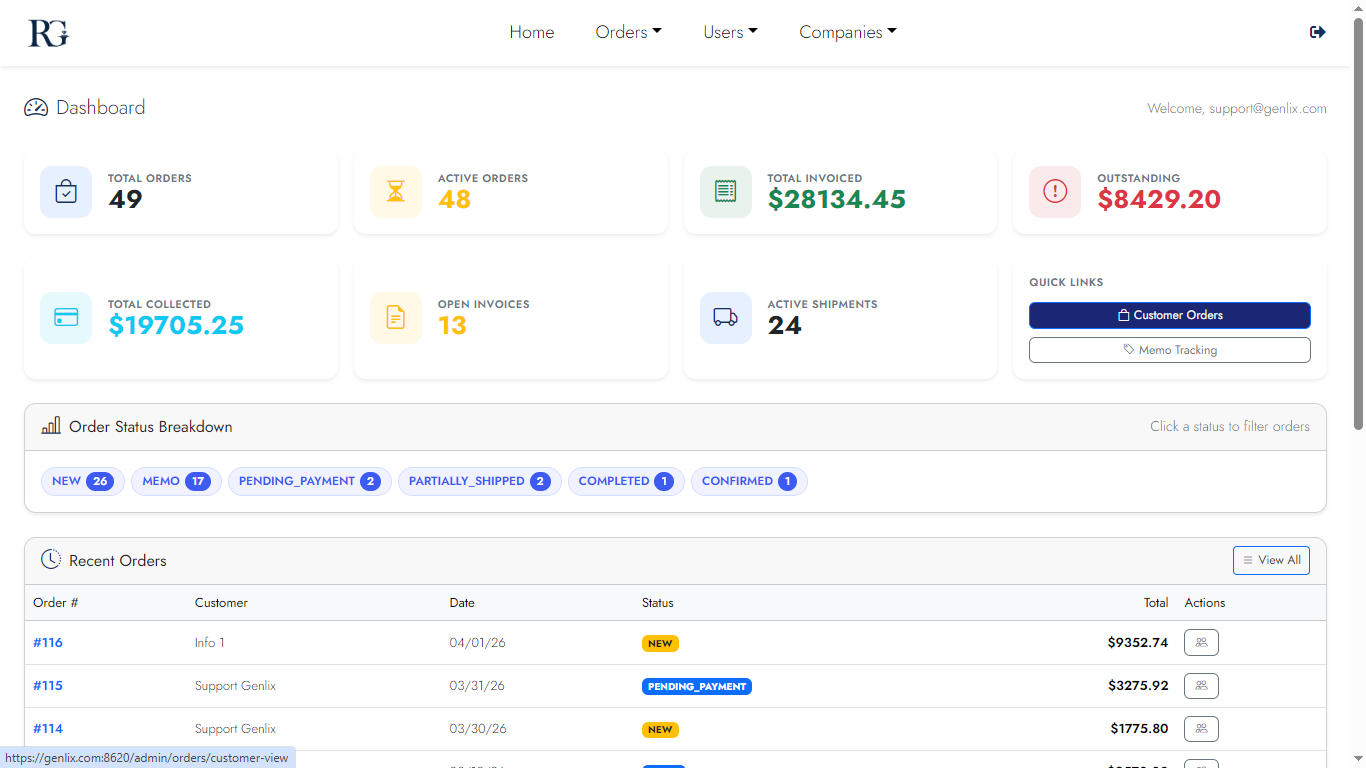Click the shopping bag icon on Total Orders card
1366x768 pixels.
click(x=65, y=191)
